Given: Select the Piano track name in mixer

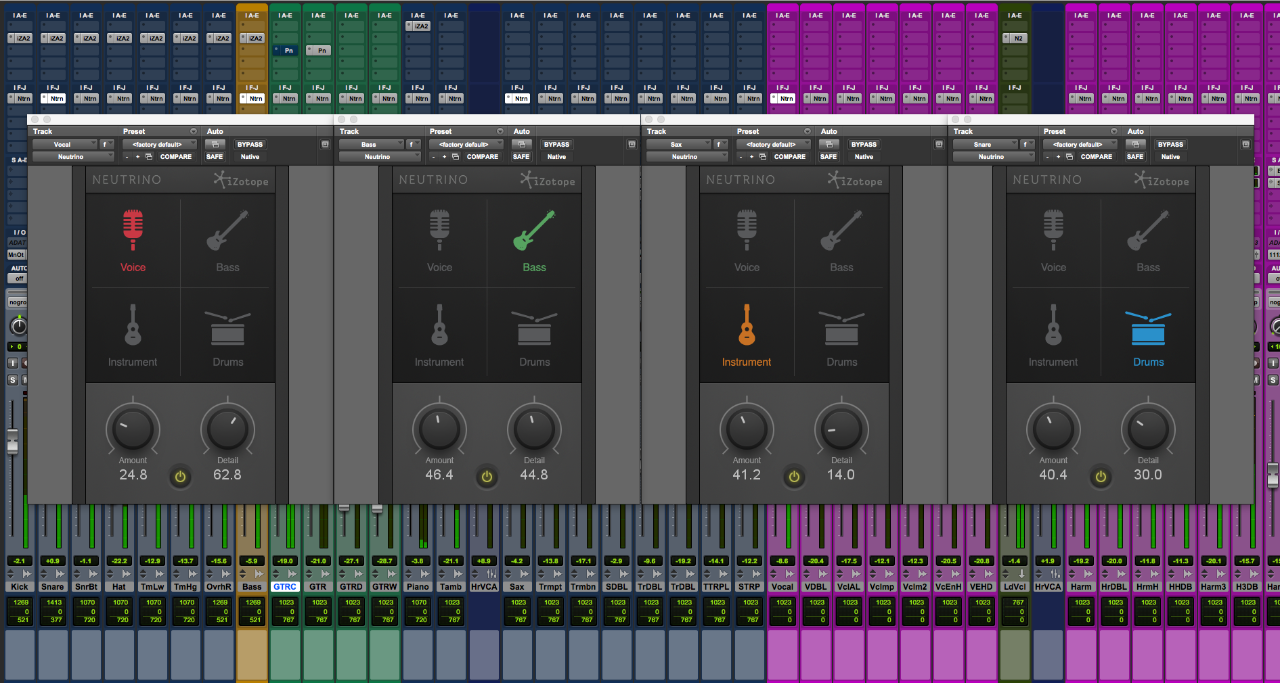Looking at the screenshot, I should tap(417, 587).
